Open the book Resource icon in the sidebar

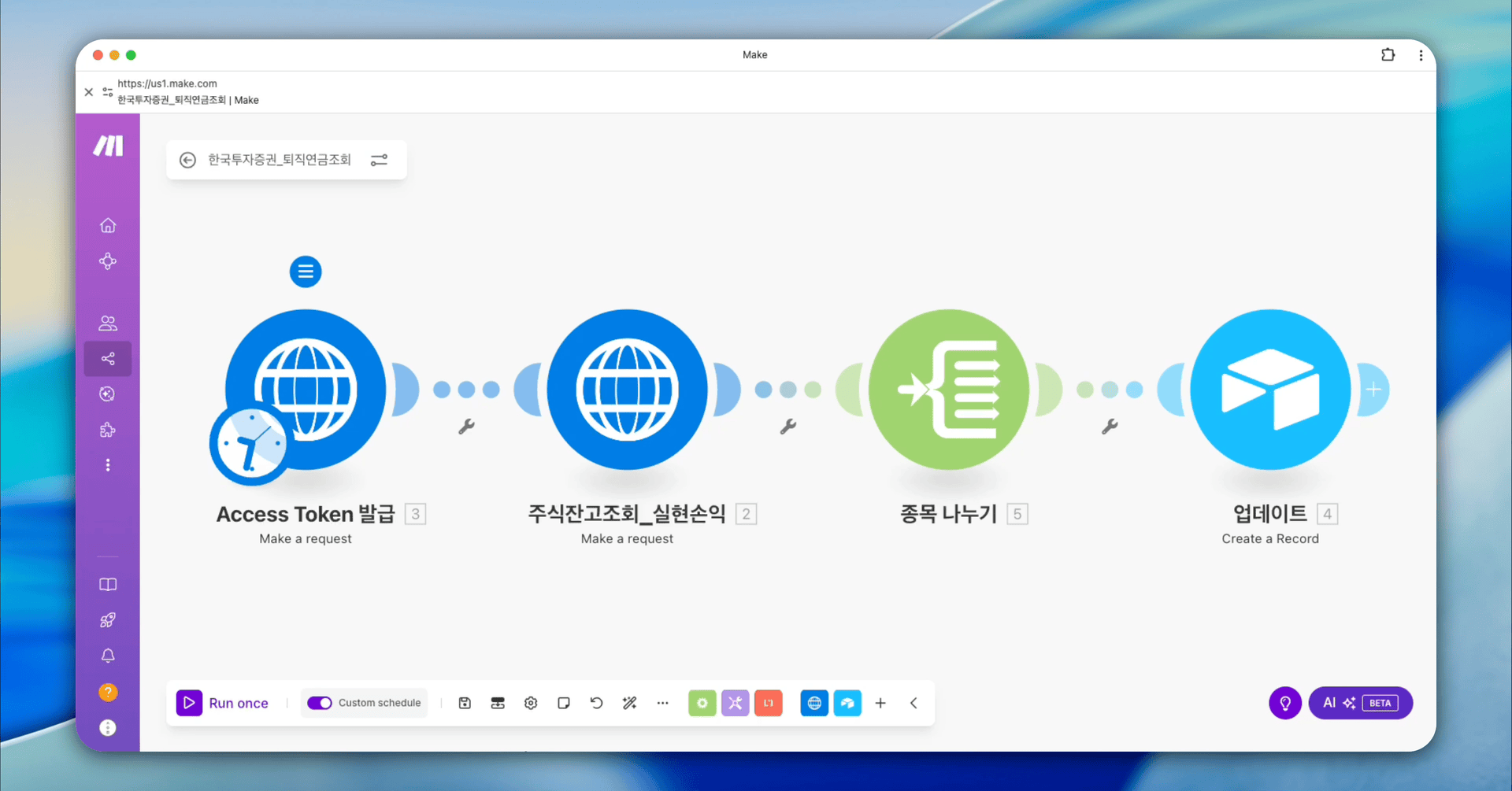pos(108,584)
